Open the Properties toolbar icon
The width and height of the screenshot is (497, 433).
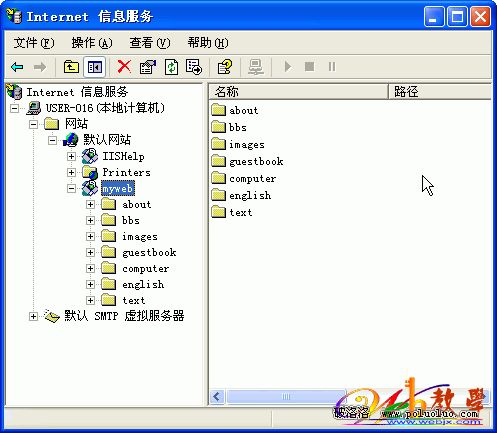(148, 67)
